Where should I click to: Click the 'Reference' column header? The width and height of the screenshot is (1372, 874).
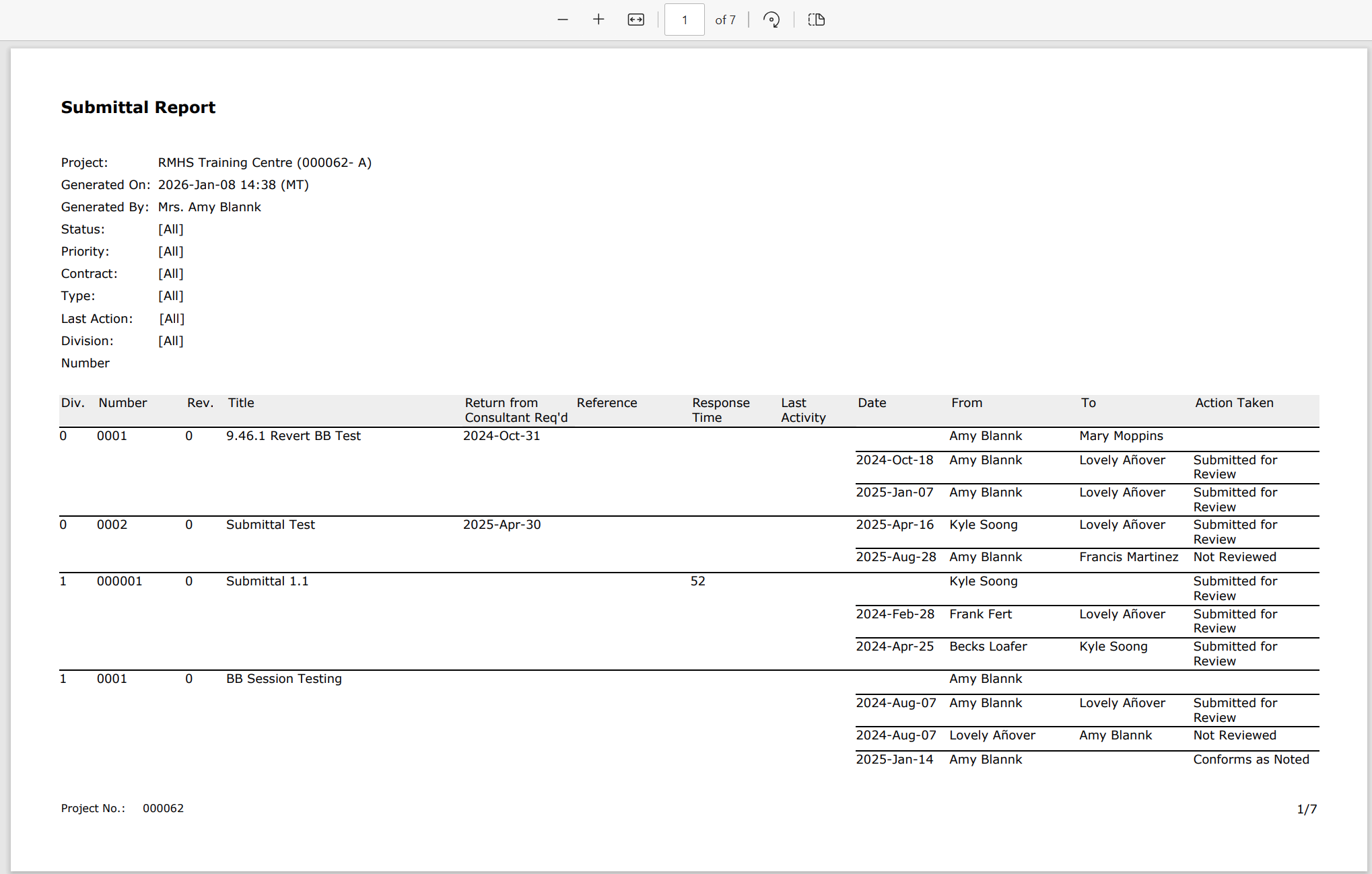click(x=607, y=403)
